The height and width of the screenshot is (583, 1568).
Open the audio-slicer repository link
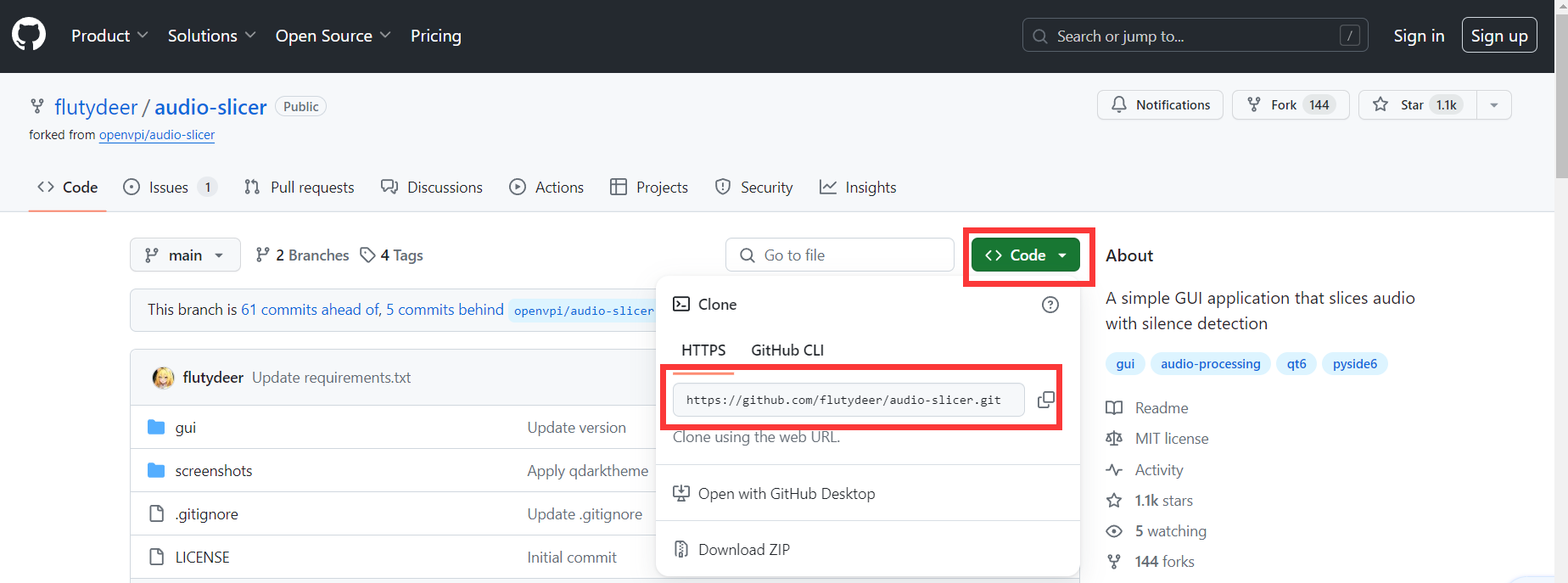click(210, 107)
